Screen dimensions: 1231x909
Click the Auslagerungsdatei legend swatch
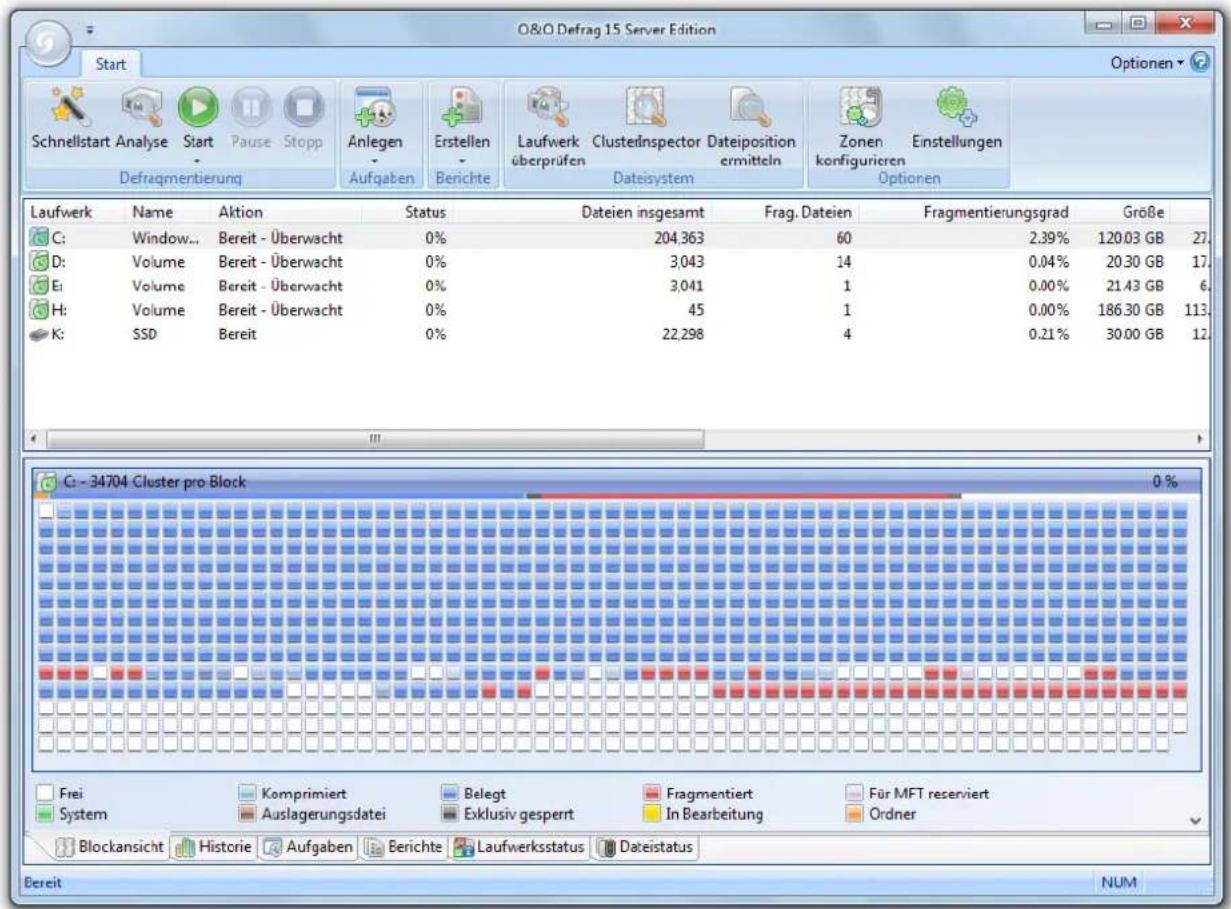coord(245,813)
